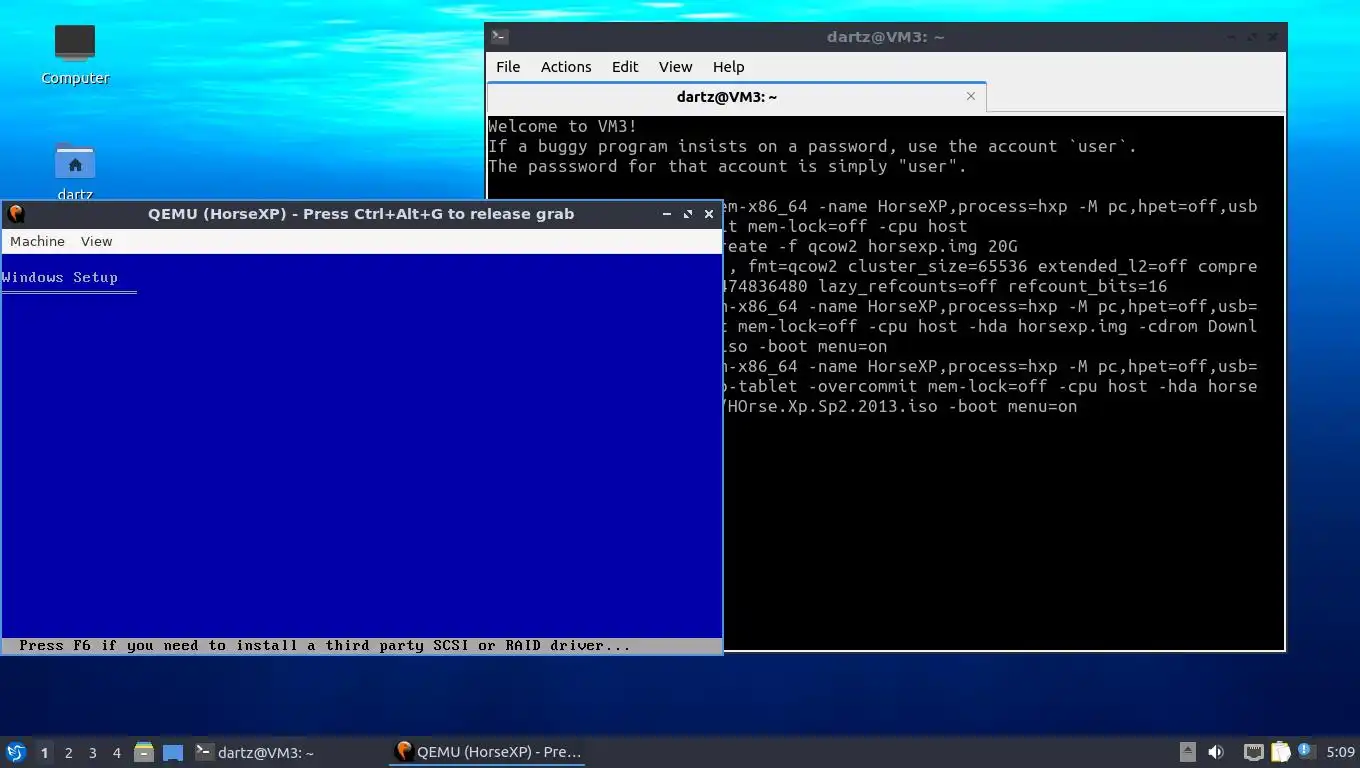Image resolution: width=1360 pixels, height=768 pixels.
Task: Open the terminal Help menu
Action: [x=728, y=67]
